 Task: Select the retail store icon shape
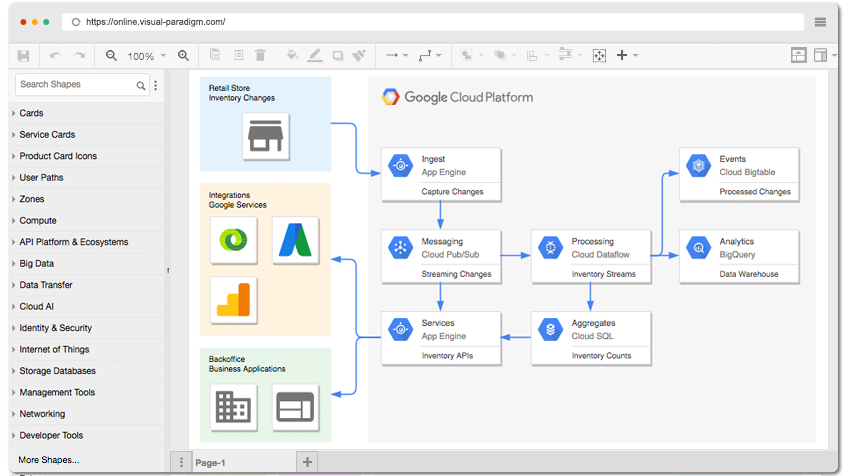click(x=266, y=136)
